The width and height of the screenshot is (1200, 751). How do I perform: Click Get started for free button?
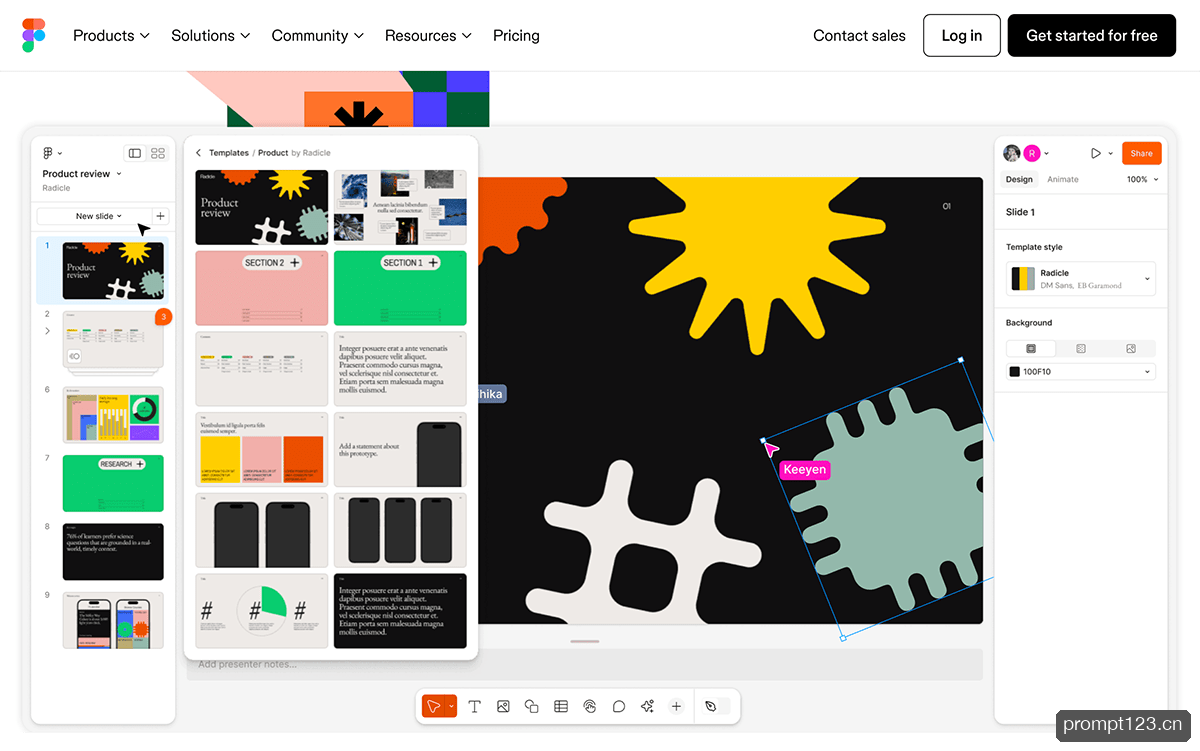point(1091,35)
